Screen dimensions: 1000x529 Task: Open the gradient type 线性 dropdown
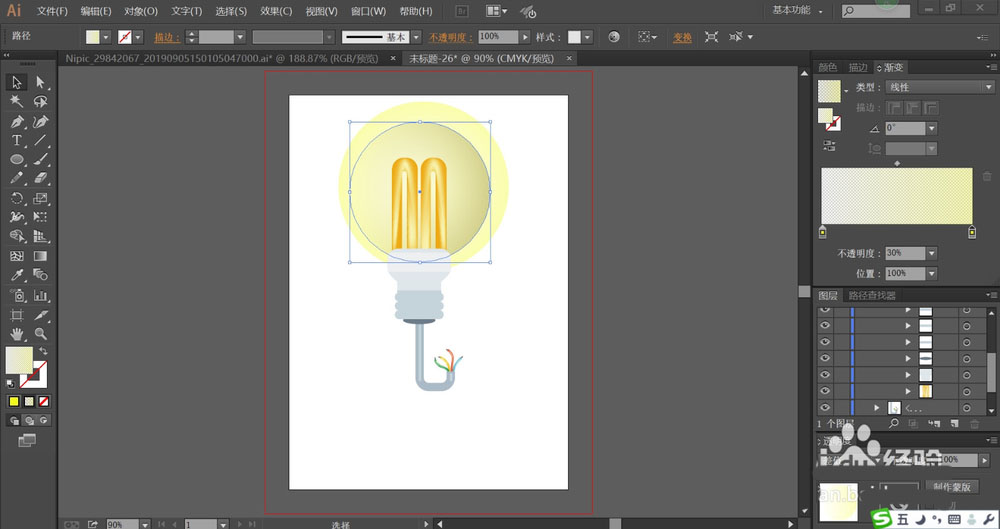pos(939,87)
